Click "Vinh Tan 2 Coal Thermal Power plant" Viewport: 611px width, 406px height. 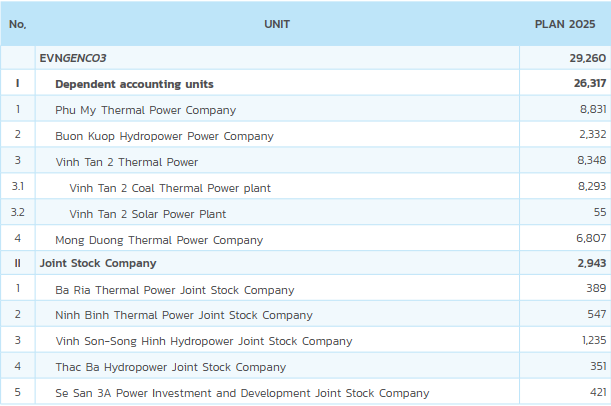tap(170, 188)
